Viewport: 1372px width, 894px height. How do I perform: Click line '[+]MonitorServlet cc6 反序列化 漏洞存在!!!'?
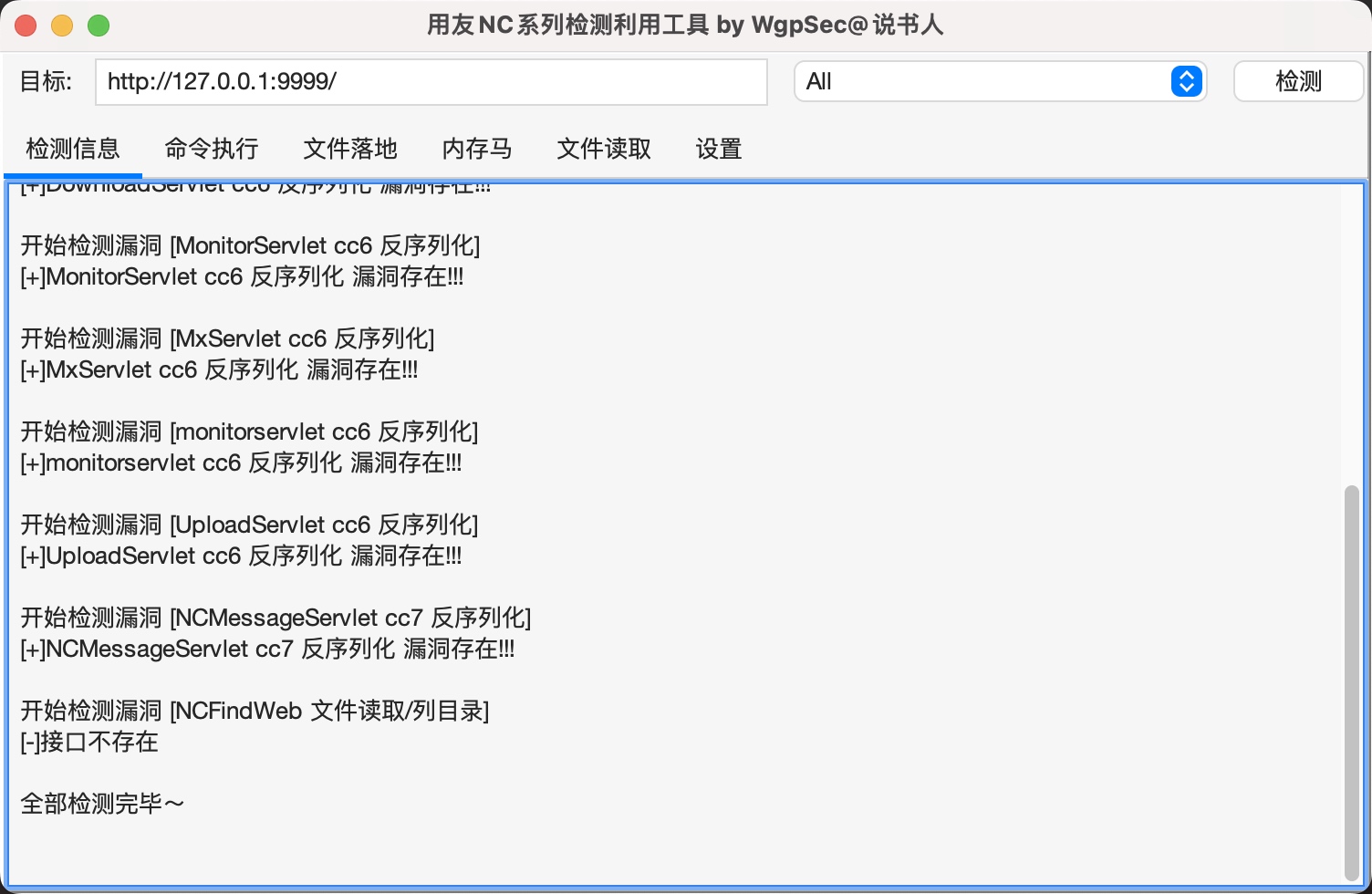pyautogui.click(x=242, y=276)
